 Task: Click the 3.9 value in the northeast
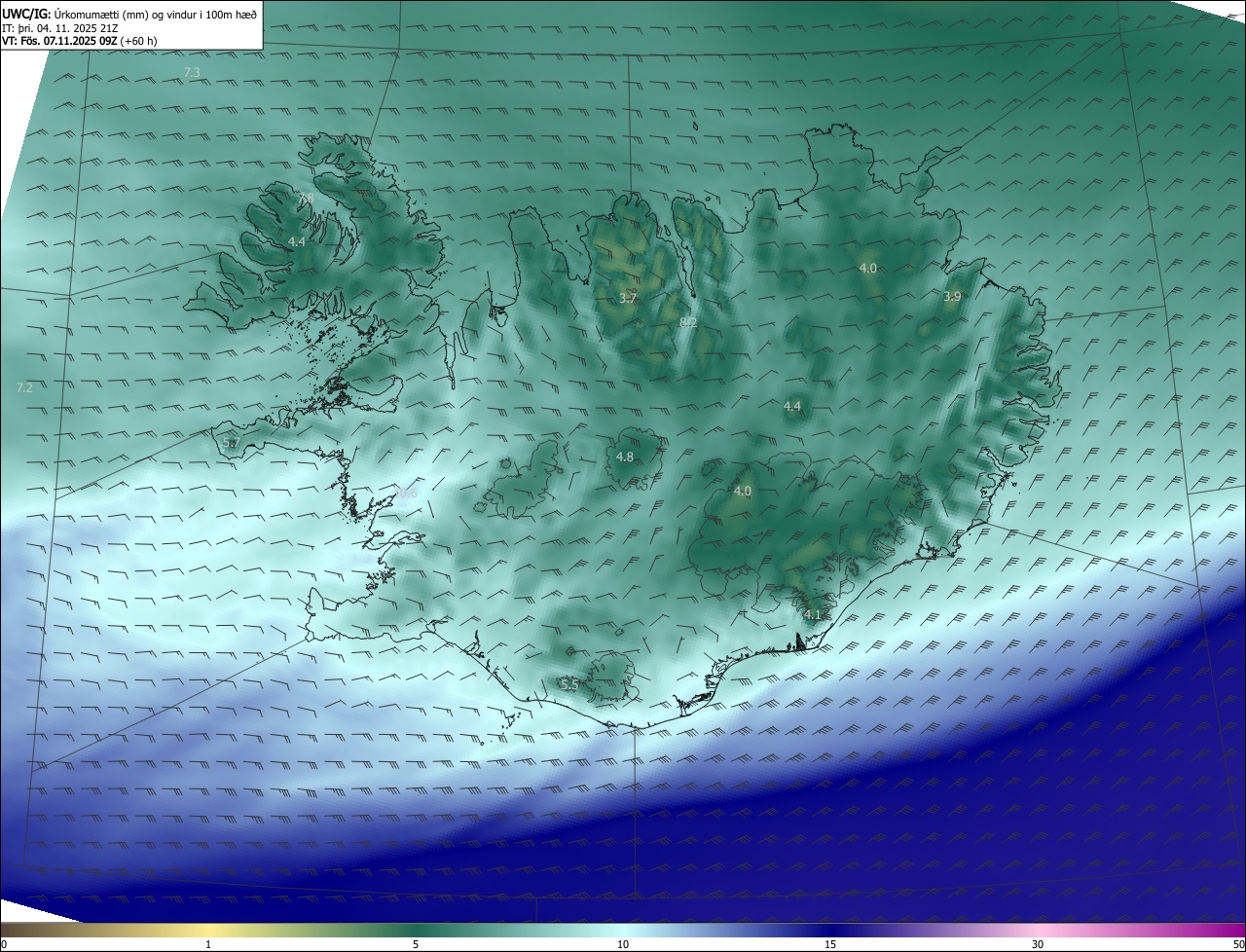click(x=952, y=296)
